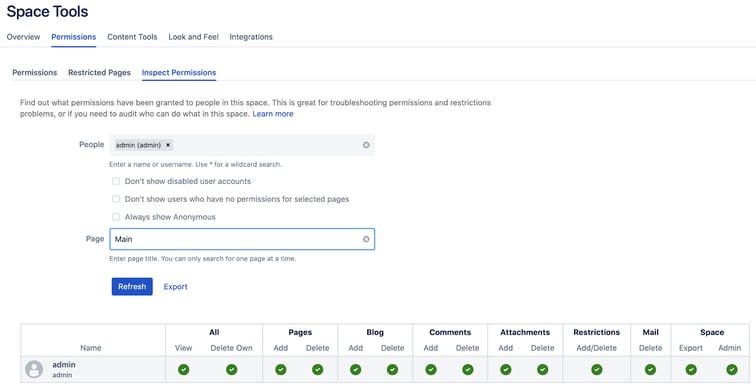The height and width of the screenshot is (388, 756).
Task: Click the Mail column header
Action: (x=650, y=333)
